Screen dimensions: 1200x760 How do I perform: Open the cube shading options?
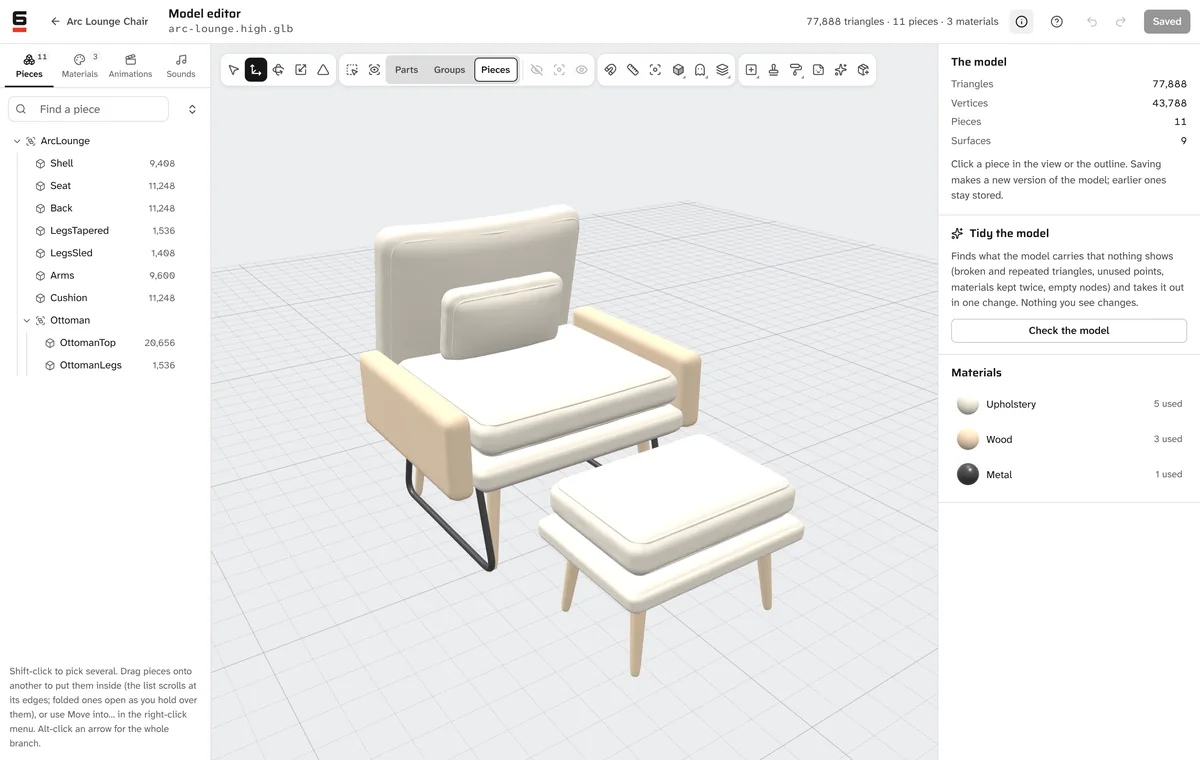click(x=678, y=70)
